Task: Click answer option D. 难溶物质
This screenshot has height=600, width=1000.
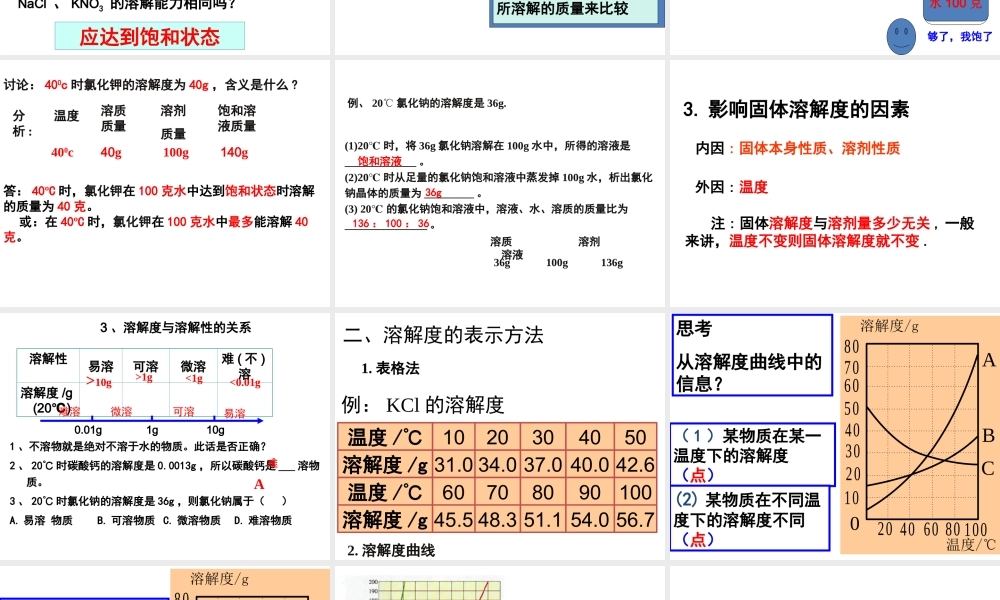Action: click(x=263, y=521)
